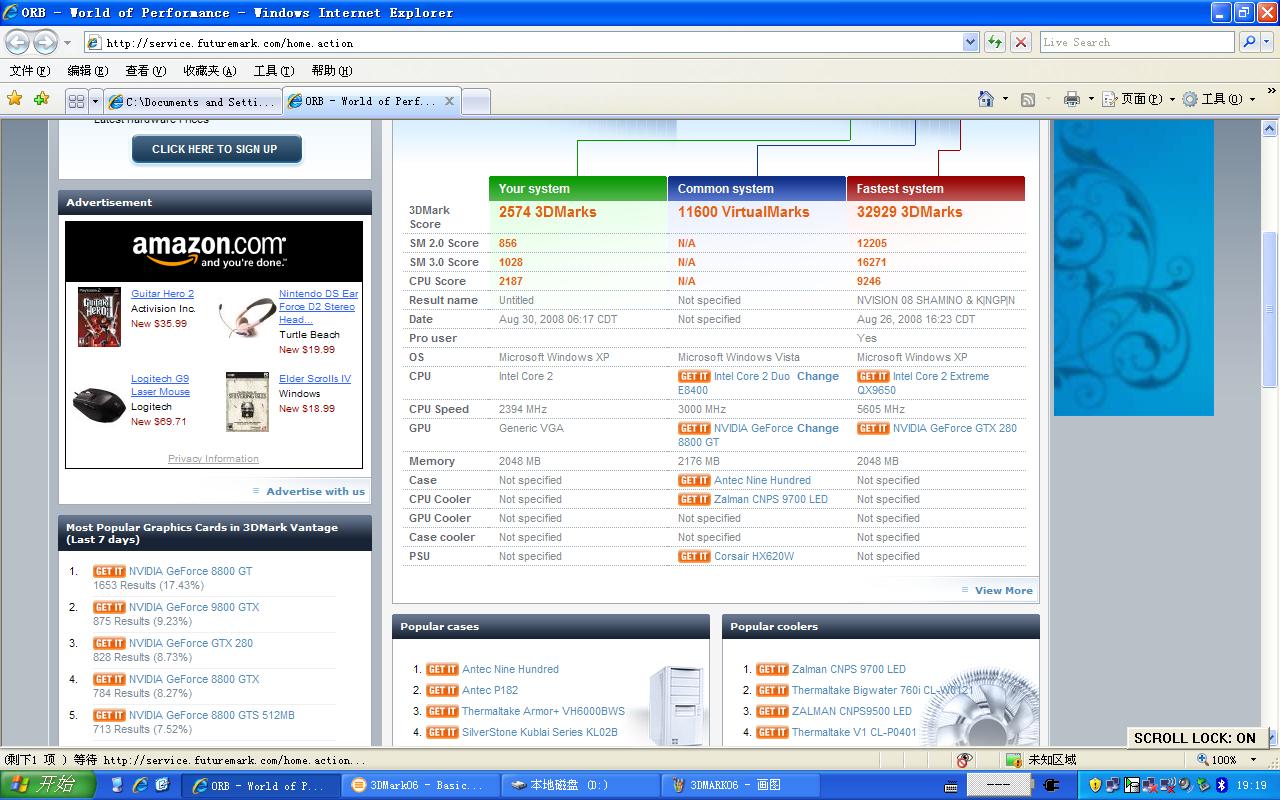Switch to the C:\Documents and Setti... tab
Image resolution: width=1280 pixels, height=800 pixels.
pos(192,101)
